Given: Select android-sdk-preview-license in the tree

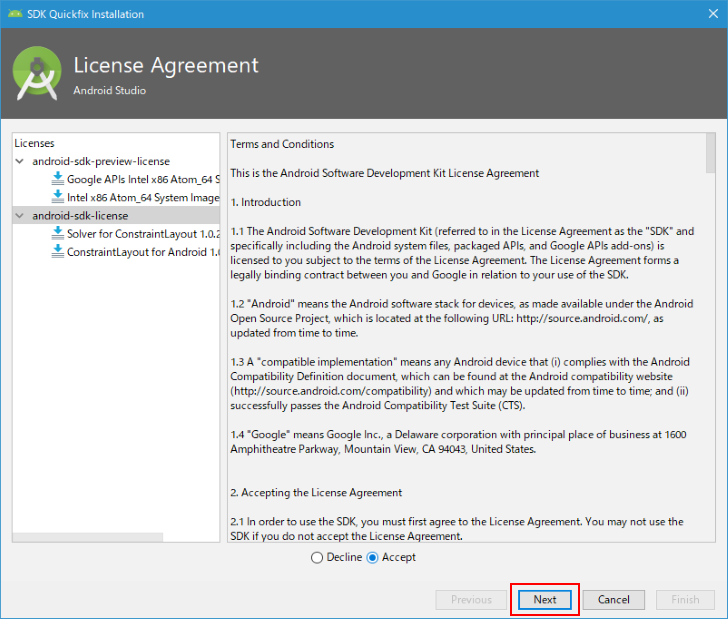Looking at the screenshot, I should (x=101, y=161).
